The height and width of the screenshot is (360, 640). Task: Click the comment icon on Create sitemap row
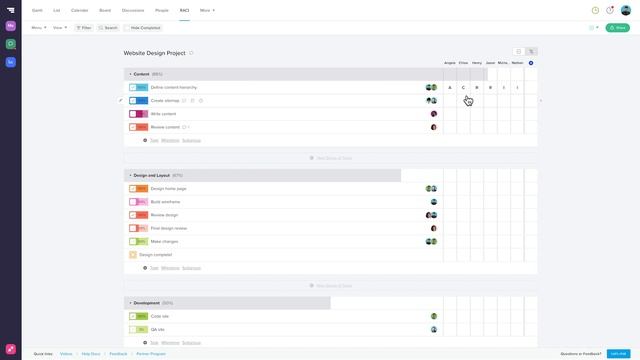click(184, 100)
